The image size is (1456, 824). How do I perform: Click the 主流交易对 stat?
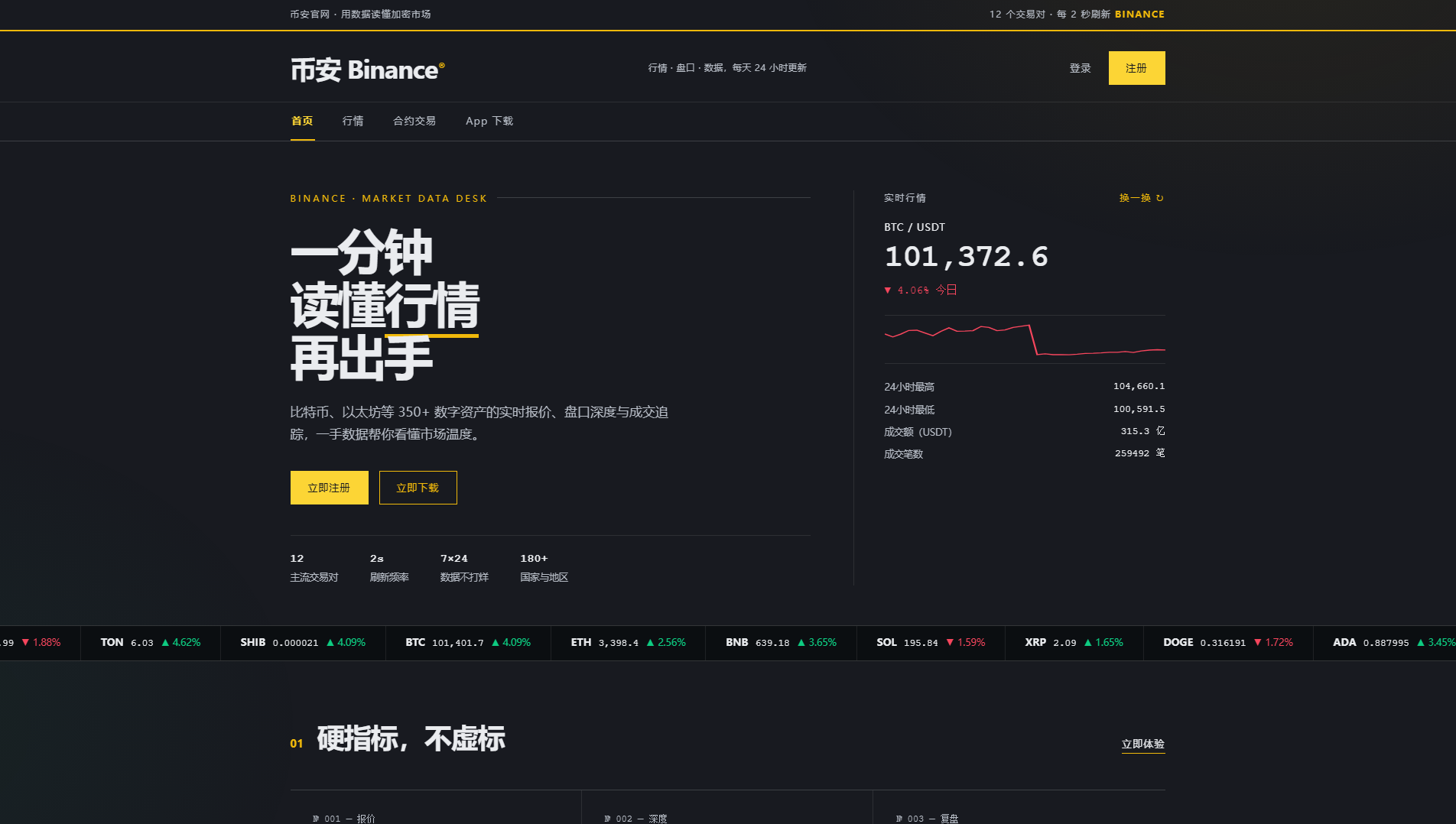point(314,568)
